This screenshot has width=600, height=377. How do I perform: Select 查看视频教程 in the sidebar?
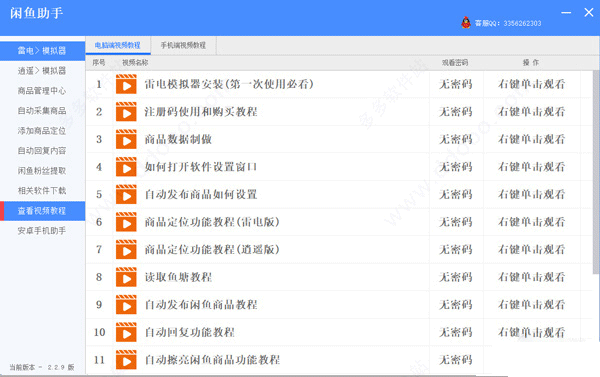(42, 211)
